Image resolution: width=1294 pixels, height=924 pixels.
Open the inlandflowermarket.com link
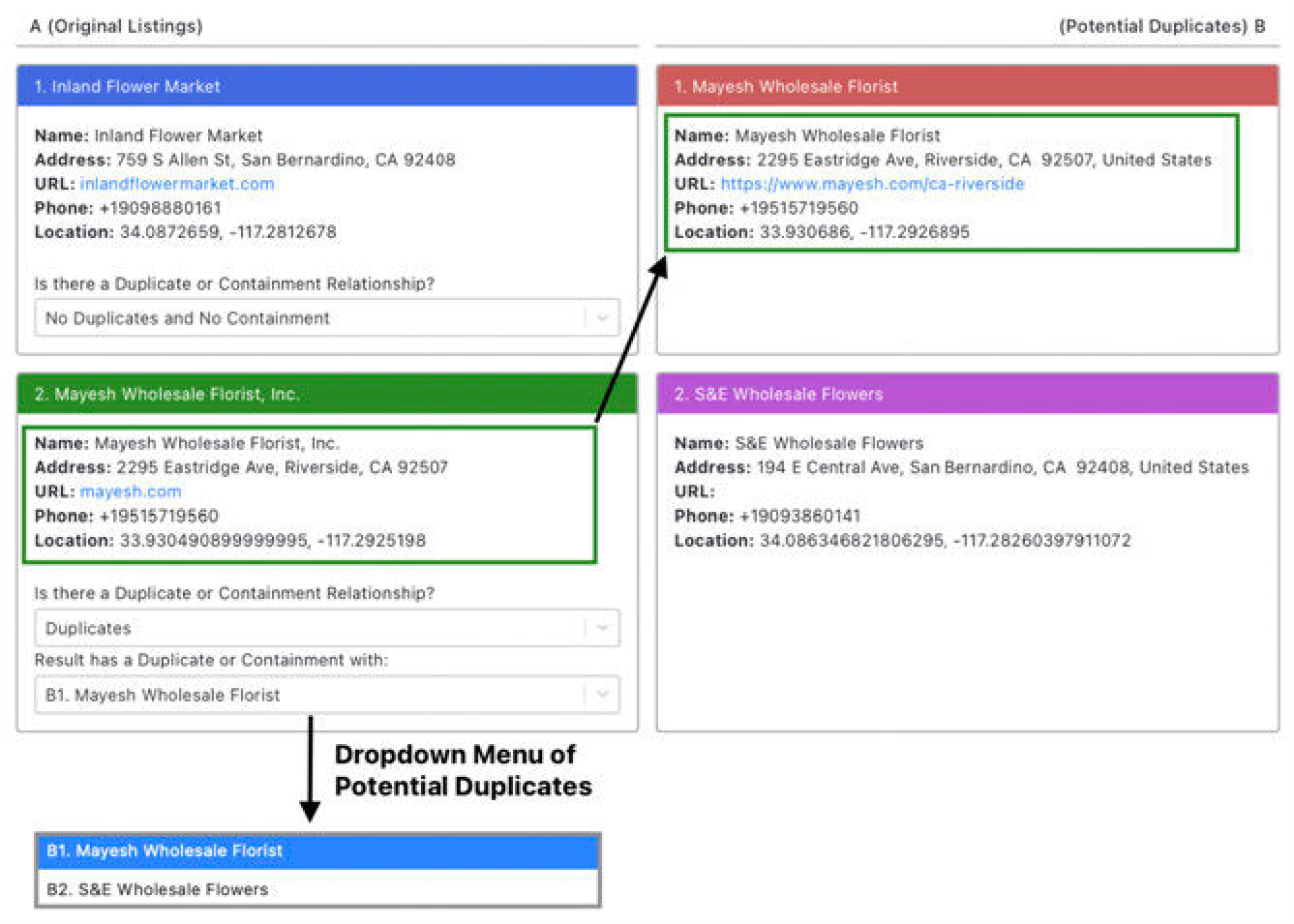177,184
